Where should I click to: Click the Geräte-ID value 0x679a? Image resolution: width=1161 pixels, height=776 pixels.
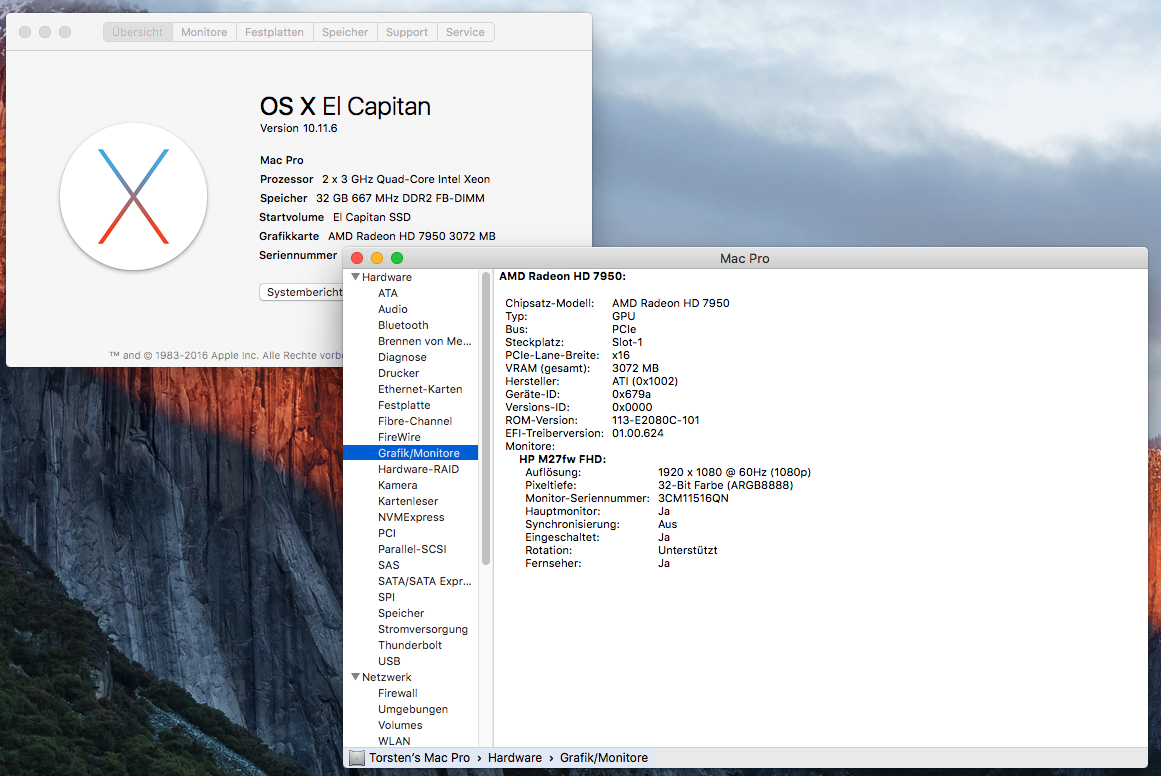pyautogui.click(x=631, y=394)
